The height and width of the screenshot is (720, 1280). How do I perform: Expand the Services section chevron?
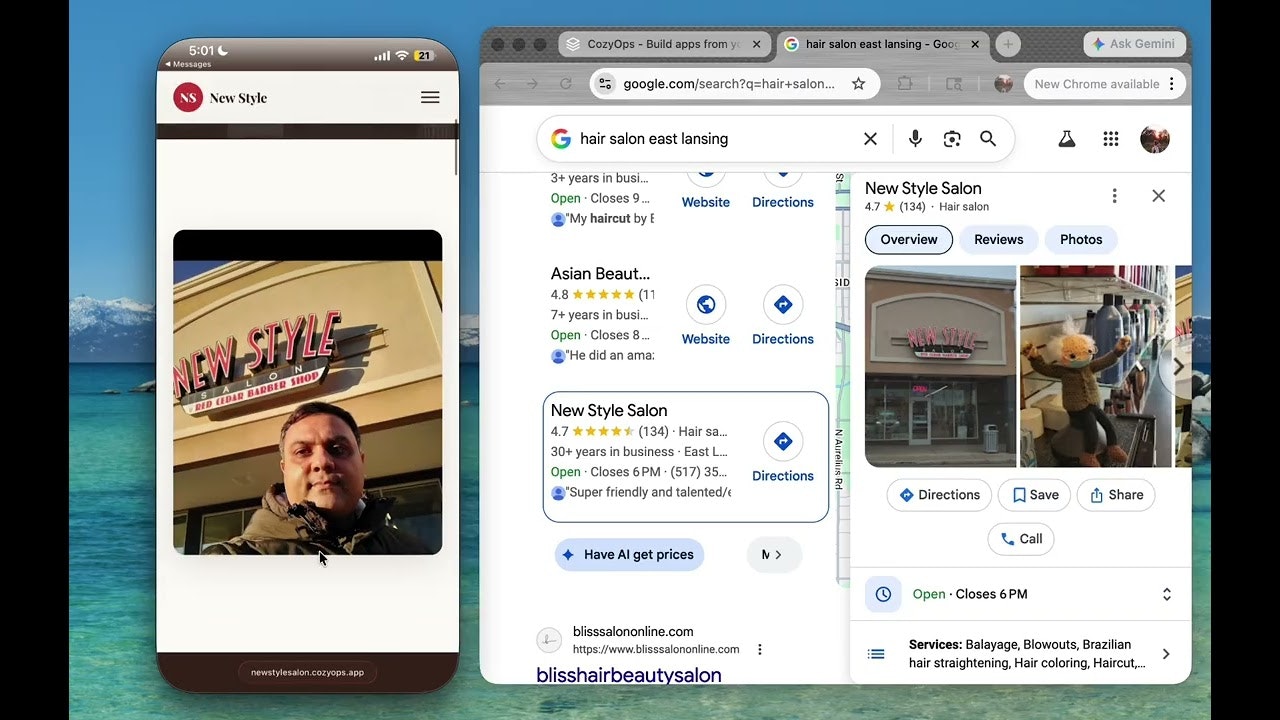pos(1166,654)
